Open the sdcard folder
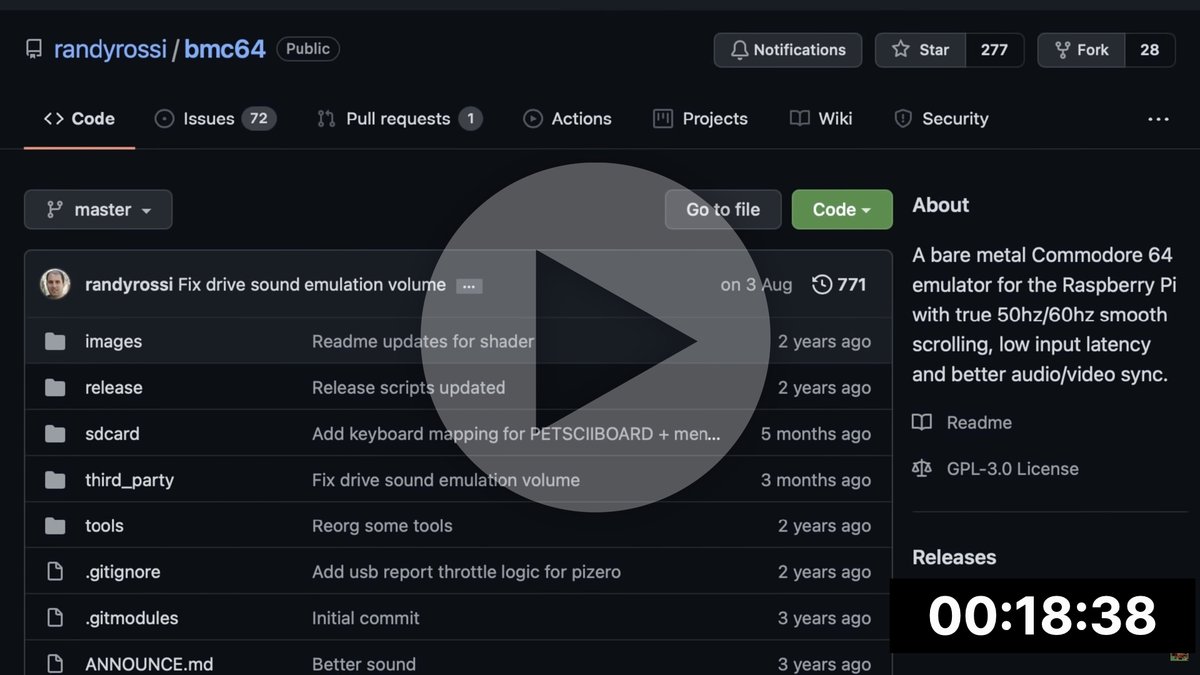The height and width of the screenshot is (675, 1200). click(112, 433)
